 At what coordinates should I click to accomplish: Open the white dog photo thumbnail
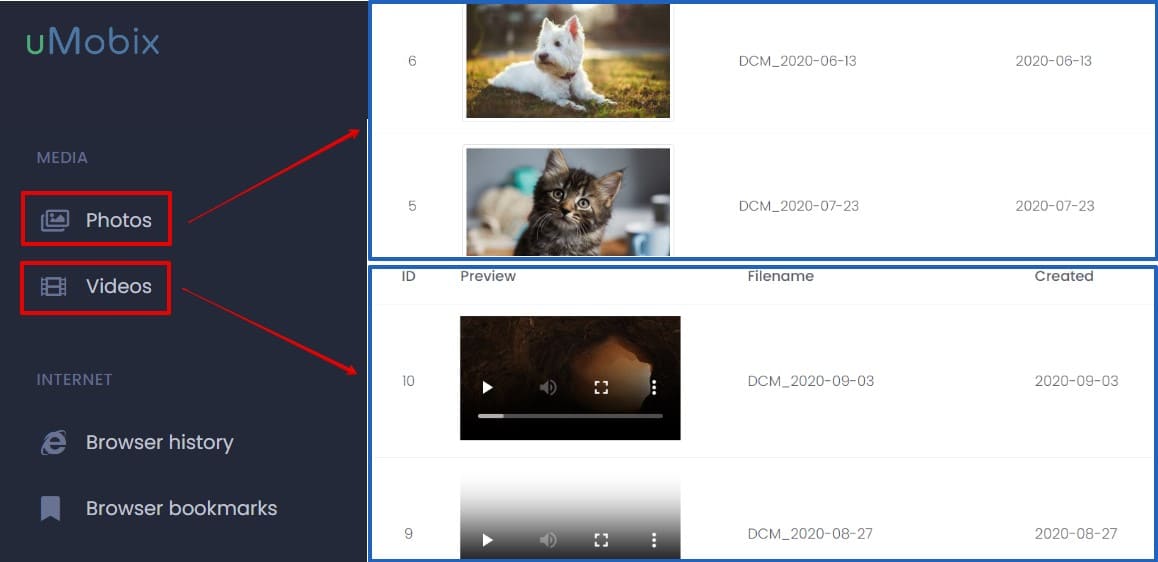tap(568, 61)
